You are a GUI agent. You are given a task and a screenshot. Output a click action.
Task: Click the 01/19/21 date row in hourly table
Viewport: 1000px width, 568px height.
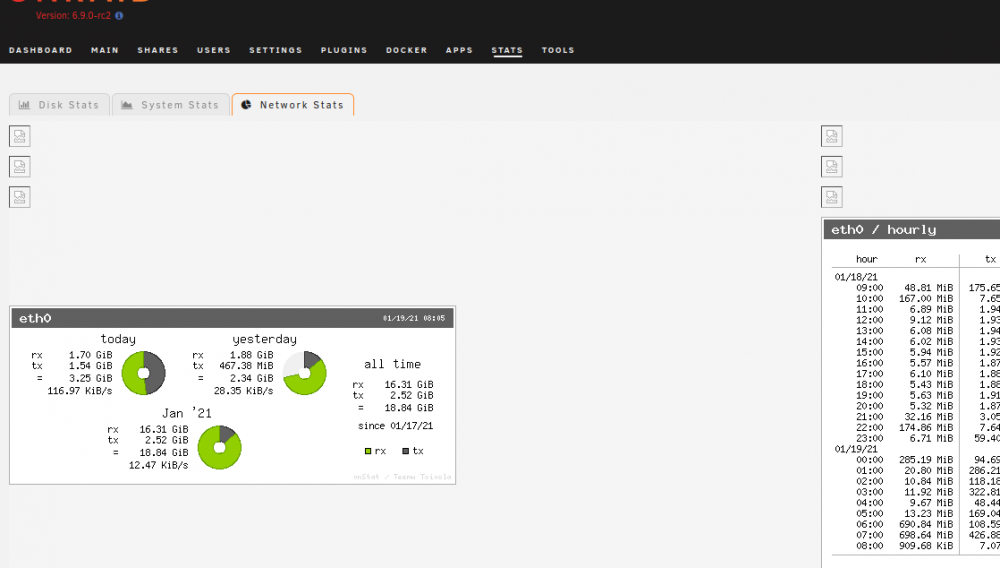tap(856, 449)
